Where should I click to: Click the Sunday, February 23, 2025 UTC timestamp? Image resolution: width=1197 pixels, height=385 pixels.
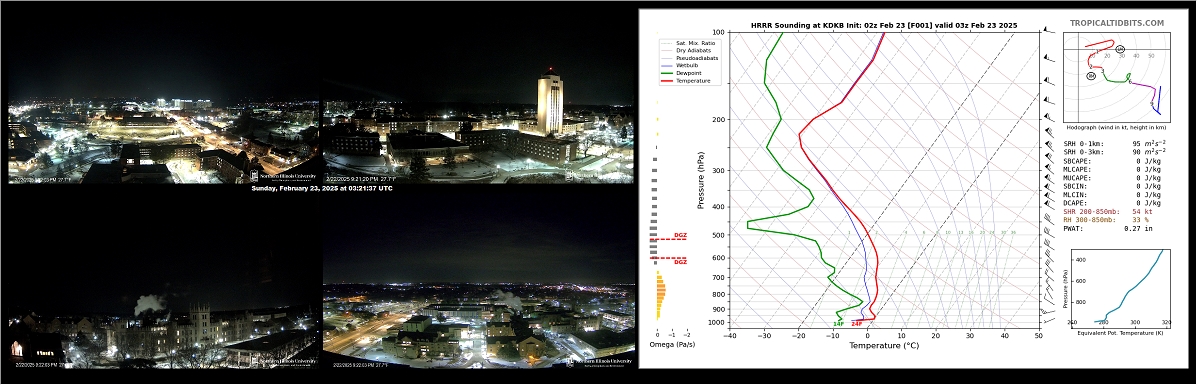(x=322, y=188)
